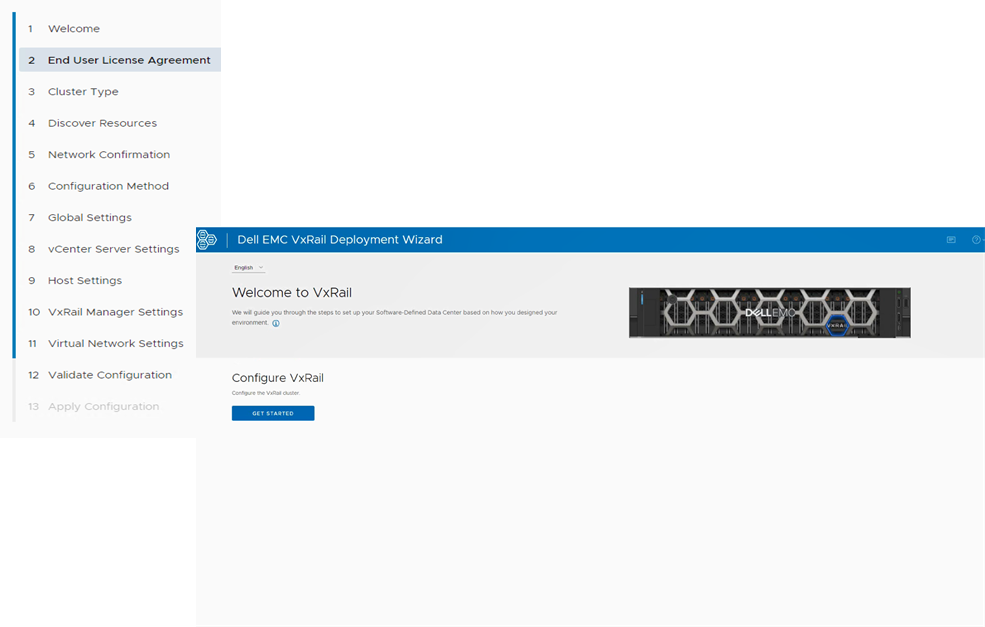Click the Get Started button
Viewport: 985px width, 627px height.
[273, 413]
